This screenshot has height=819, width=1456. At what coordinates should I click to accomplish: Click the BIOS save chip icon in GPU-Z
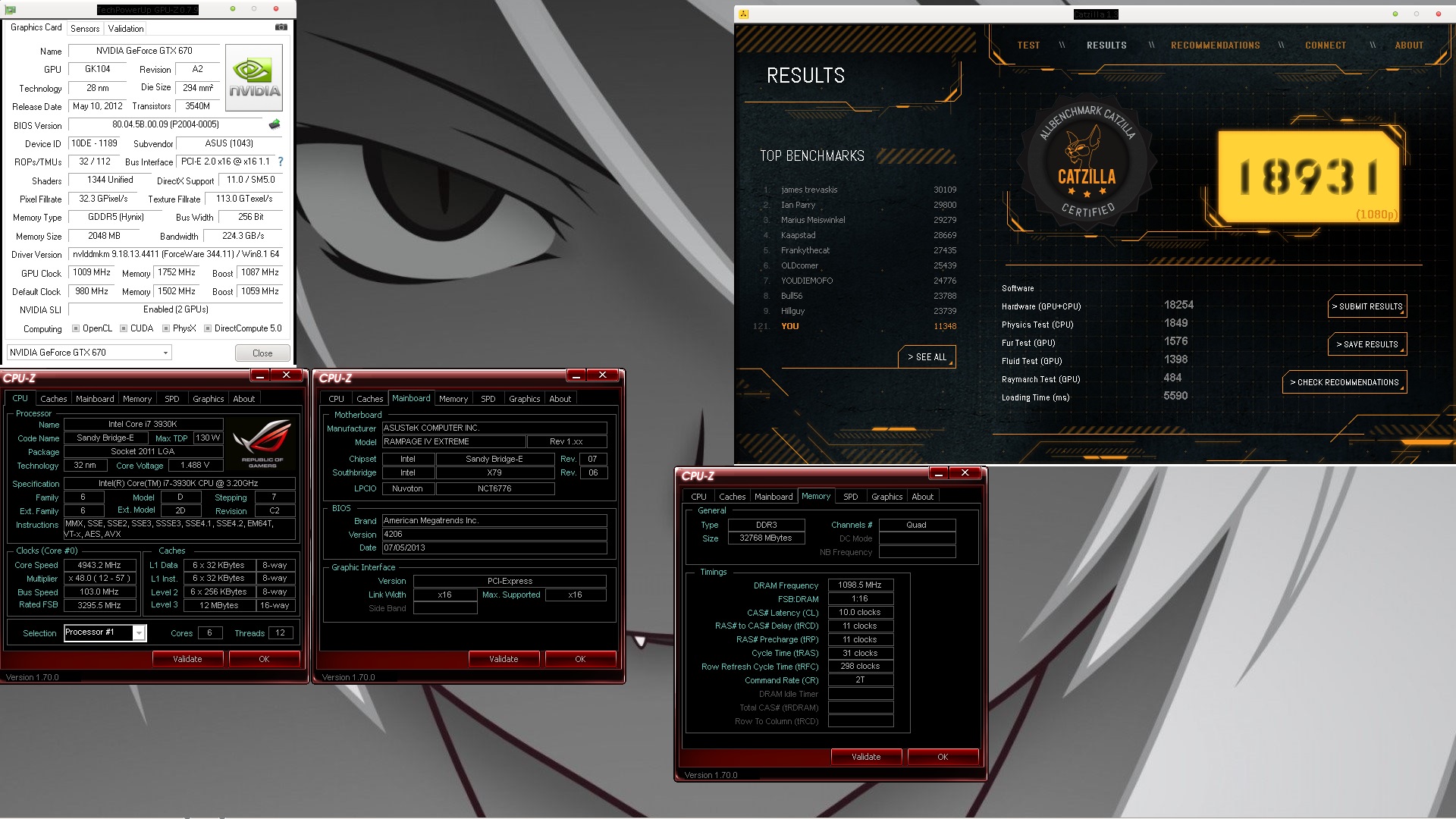275,124
